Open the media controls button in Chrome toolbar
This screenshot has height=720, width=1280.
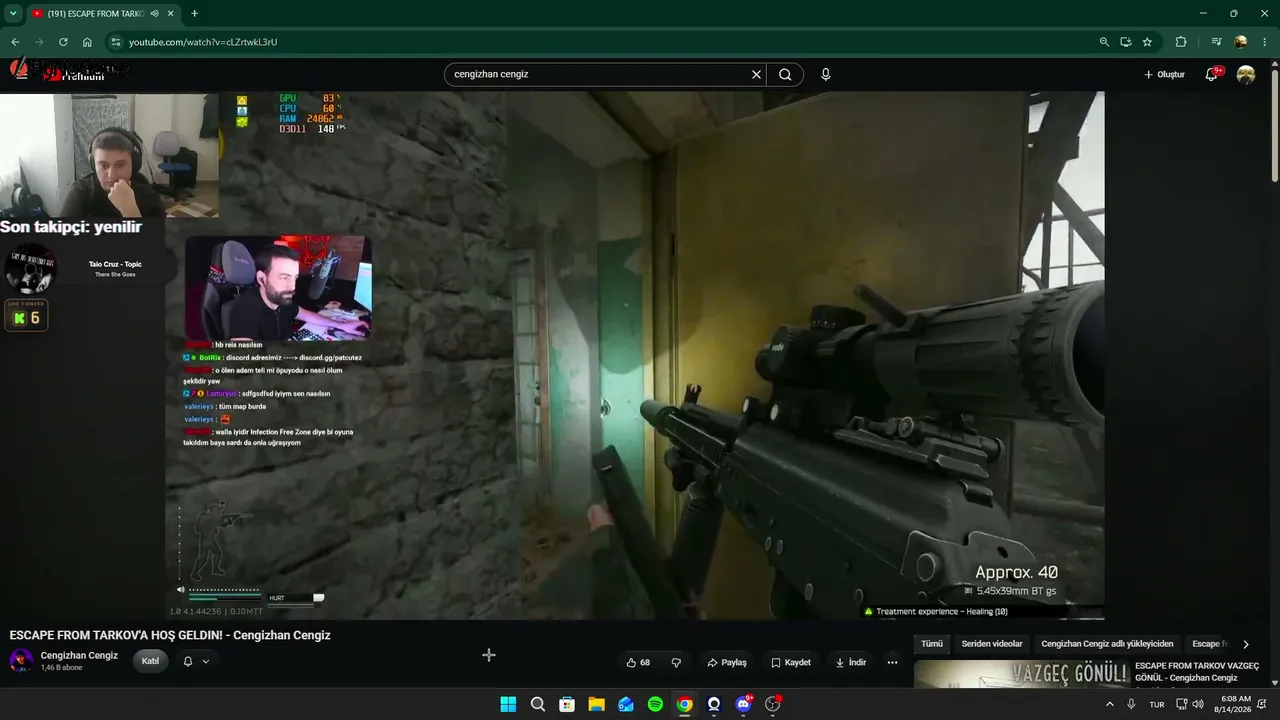coord(1216,42)
